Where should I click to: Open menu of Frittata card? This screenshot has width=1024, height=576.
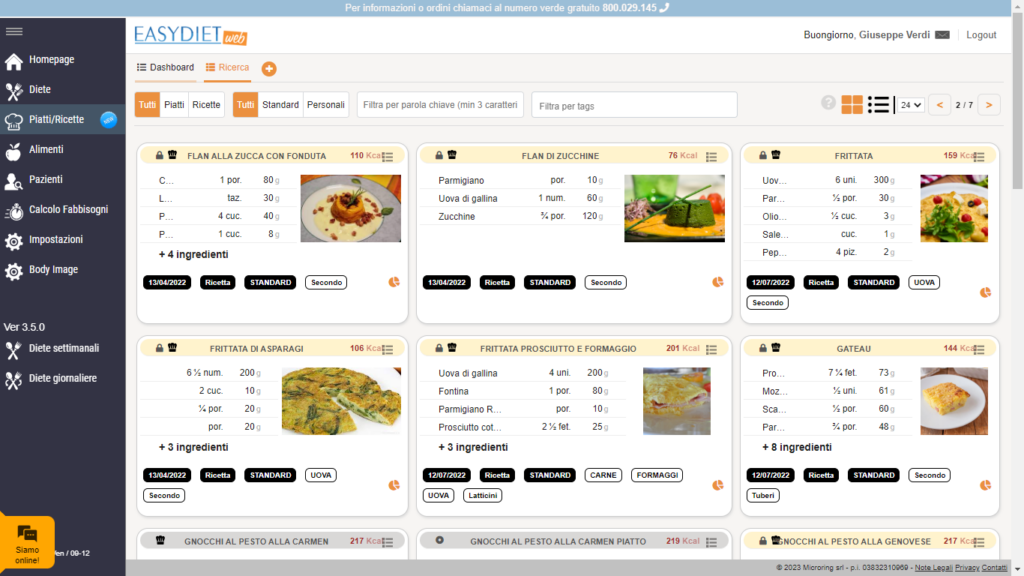pos(979,157)
